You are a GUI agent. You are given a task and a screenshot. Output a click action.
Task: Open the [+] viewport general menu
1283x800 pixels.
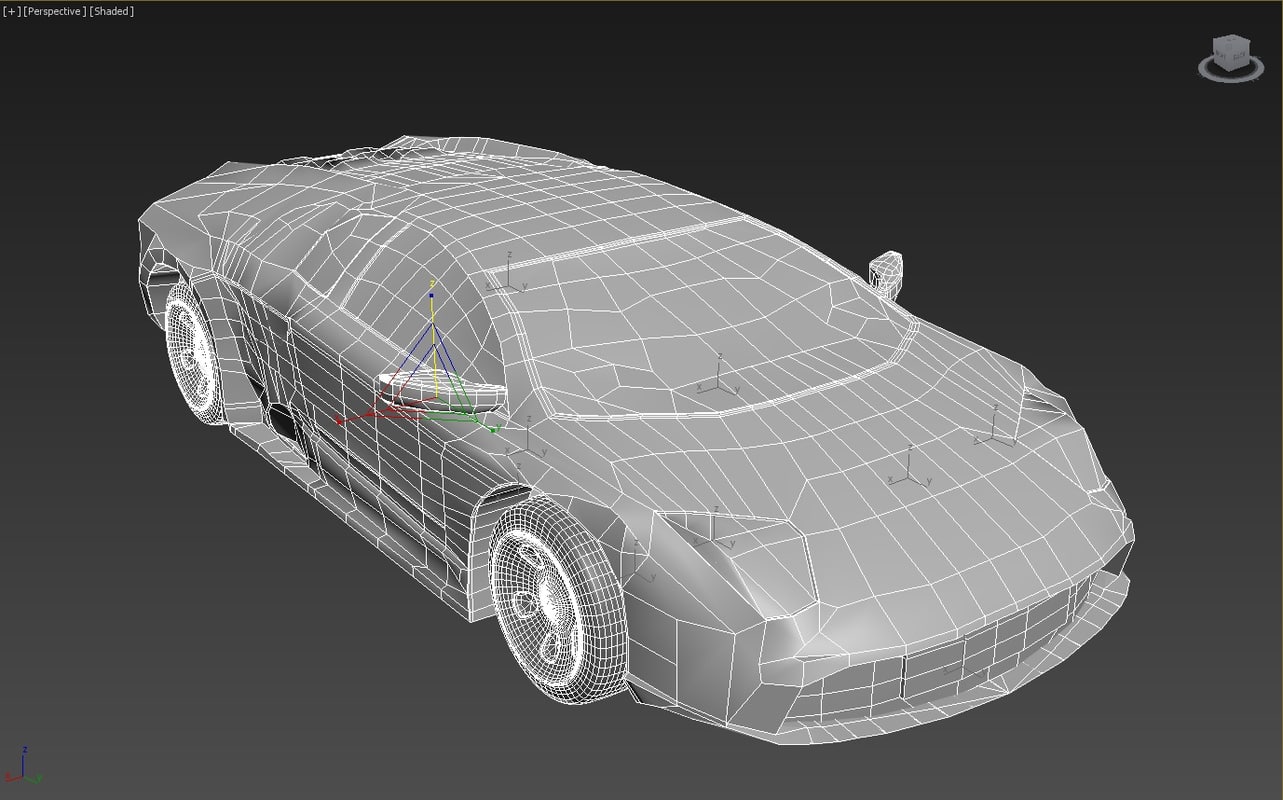(x=10, y=11)
